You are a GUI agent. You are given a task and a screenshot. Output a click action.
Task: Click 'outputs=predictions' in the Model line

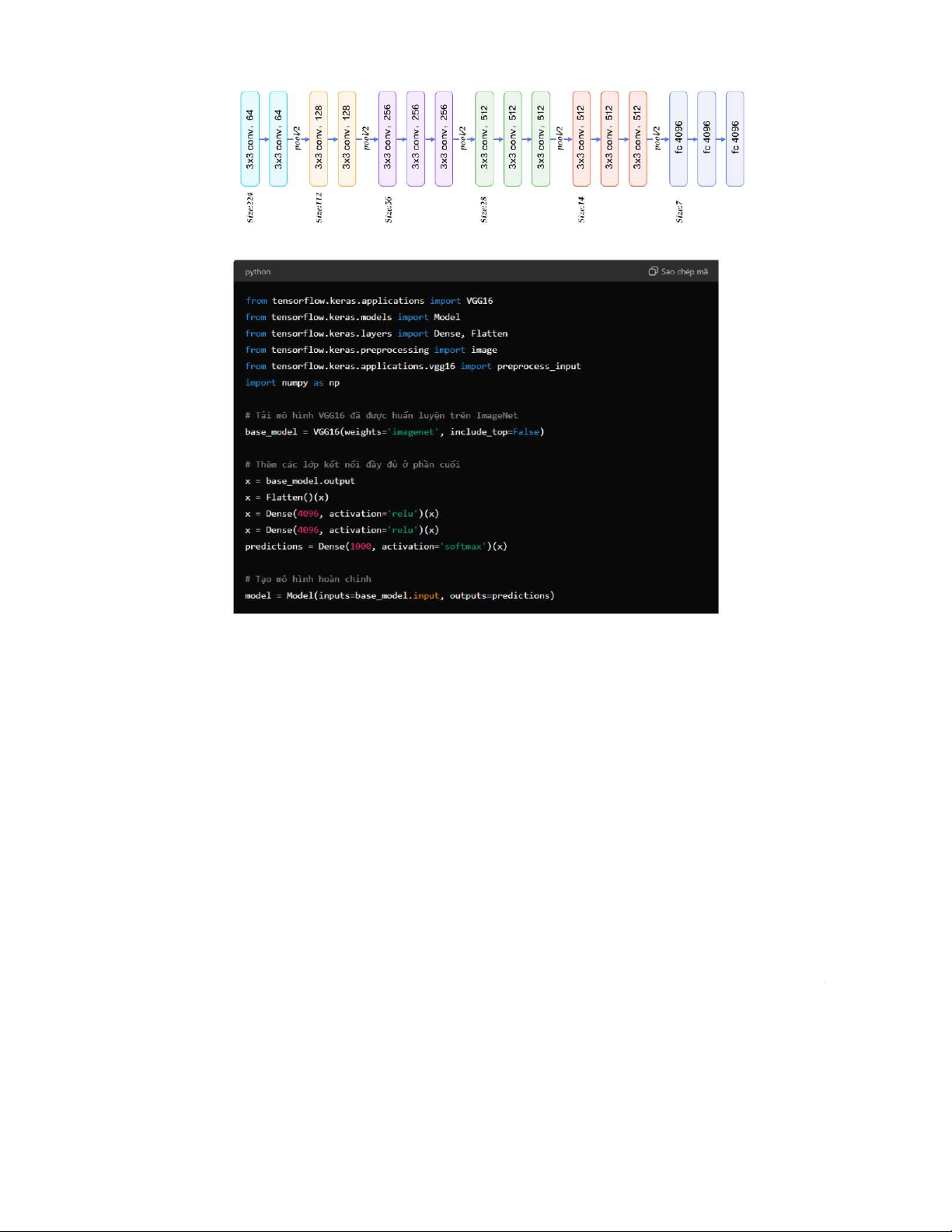[501, 595]
